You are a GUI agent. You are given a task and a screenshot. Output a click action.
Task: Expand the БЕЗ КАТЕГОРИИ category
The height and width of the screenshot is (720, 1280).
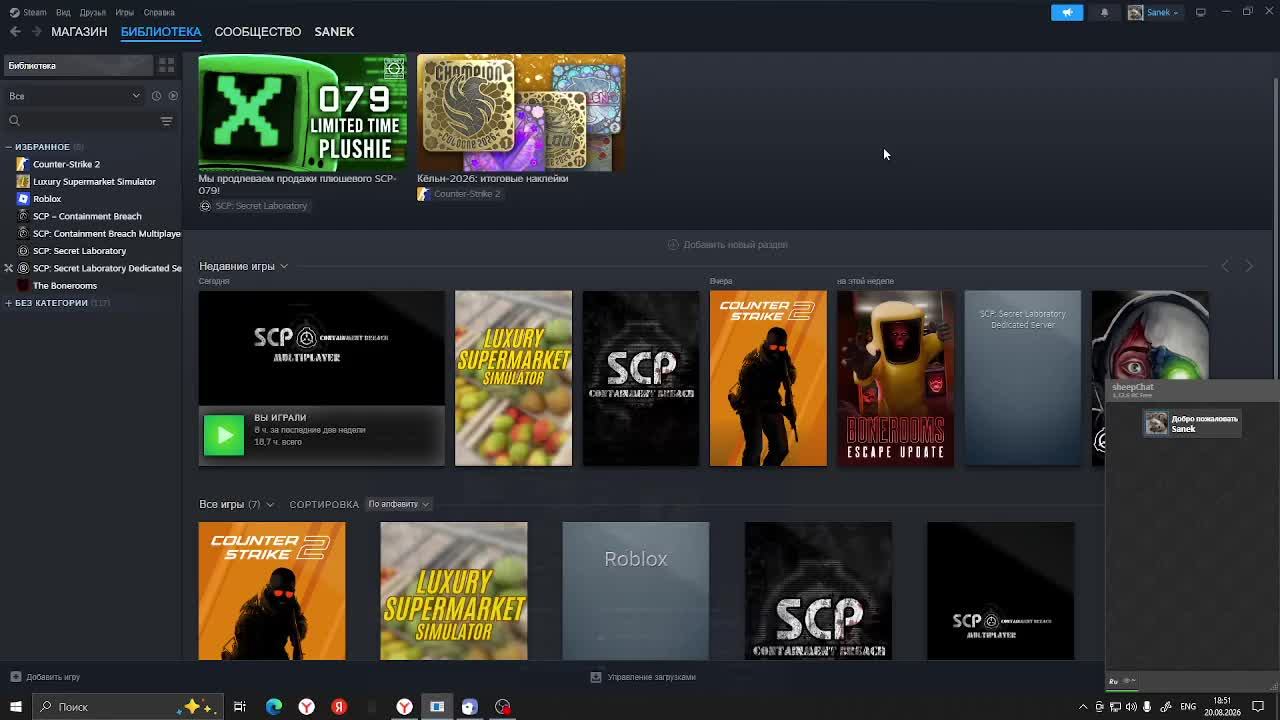[x=8, y=303]
